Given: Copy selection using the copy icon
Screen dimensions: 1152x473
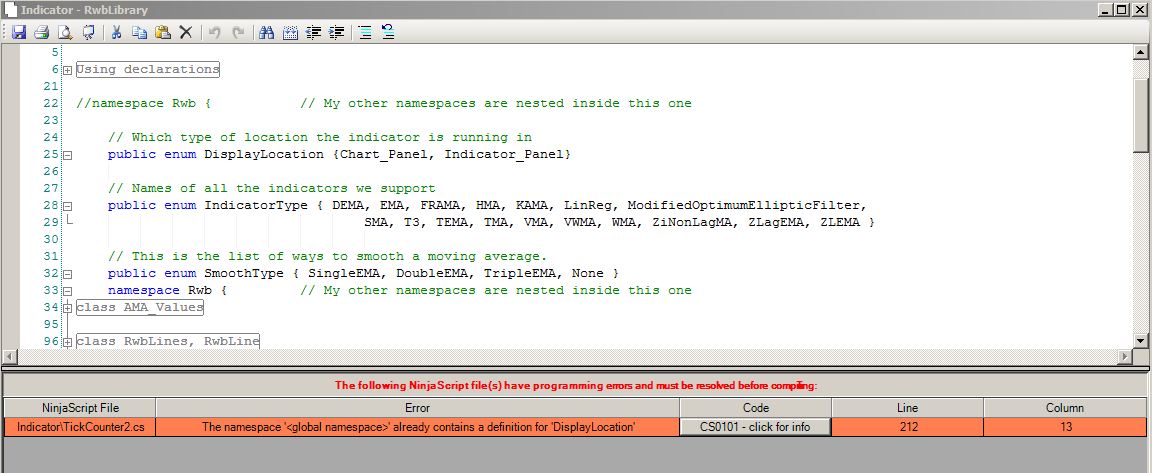Looking at the screenshot, I should 140,32.
